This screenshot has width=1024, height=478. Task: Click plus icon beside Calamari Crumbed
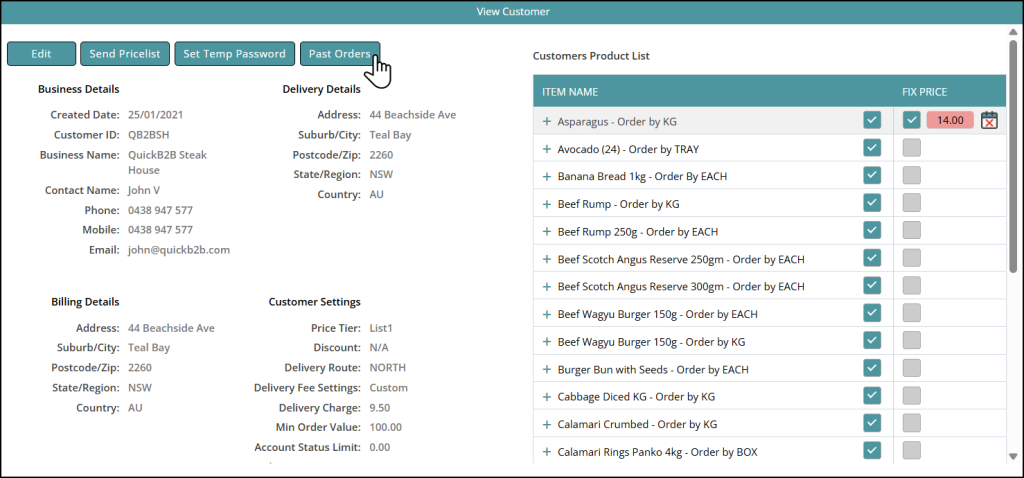point(546,424)
